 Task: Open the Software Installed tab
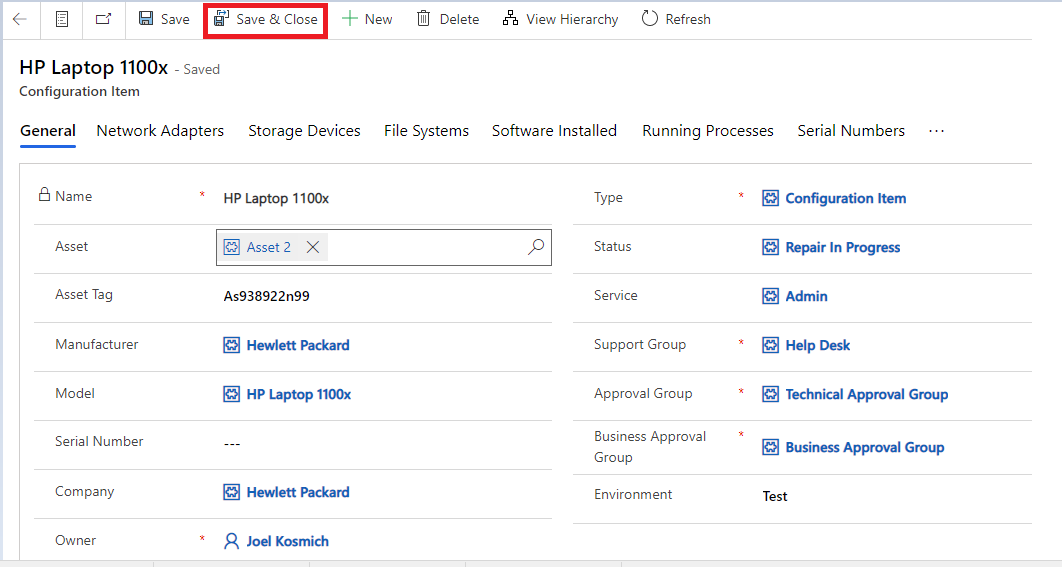coord(554,131)
